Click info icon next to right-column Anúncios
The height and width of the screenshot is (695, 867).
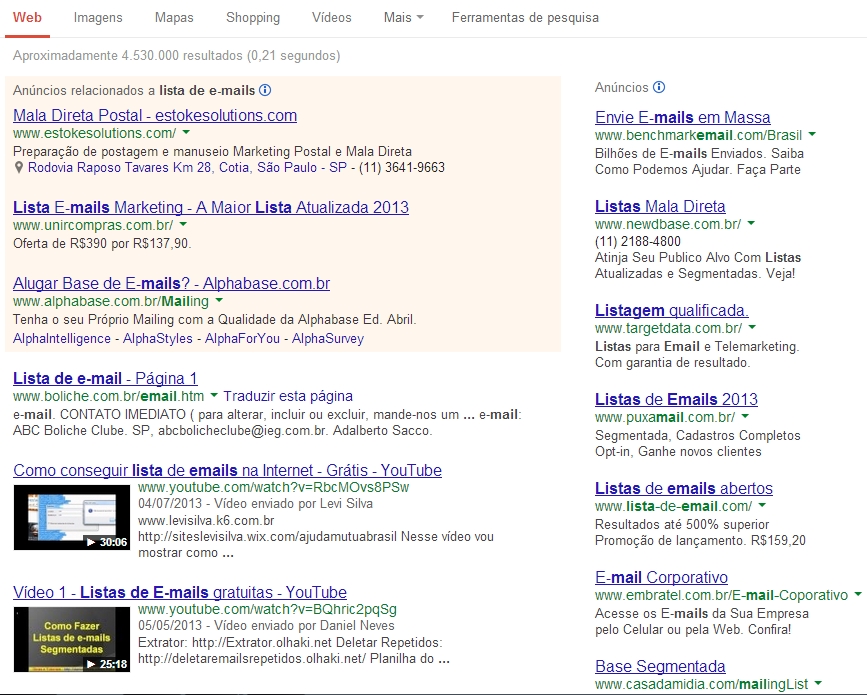659,88
